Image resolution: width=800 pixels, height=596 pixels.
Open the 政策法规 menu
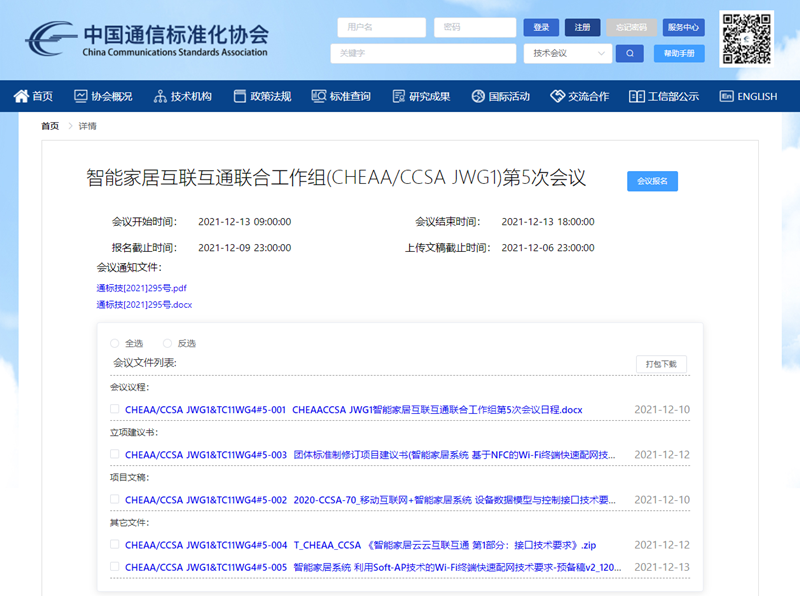[262, 97]
